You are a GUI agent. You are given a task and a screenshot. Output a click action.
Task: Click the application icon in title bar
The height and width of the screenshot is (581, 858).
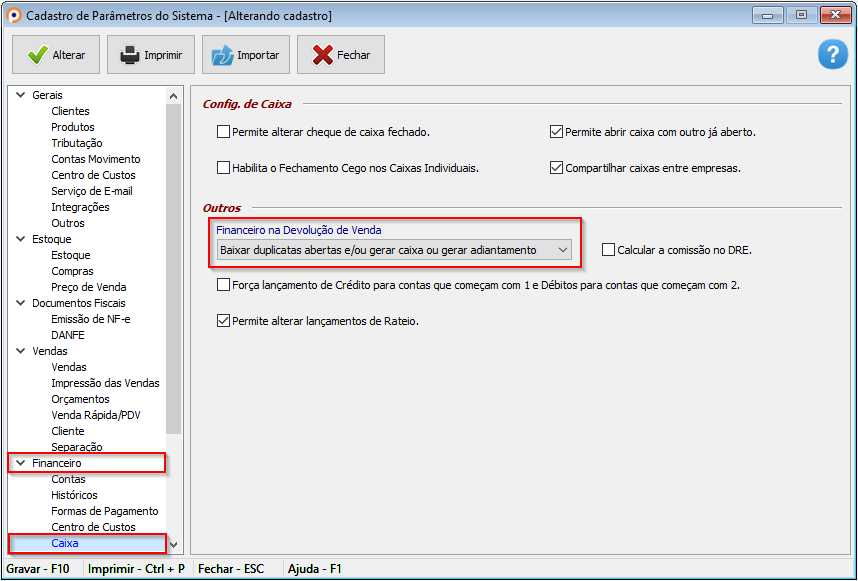(x=13, y=16)
